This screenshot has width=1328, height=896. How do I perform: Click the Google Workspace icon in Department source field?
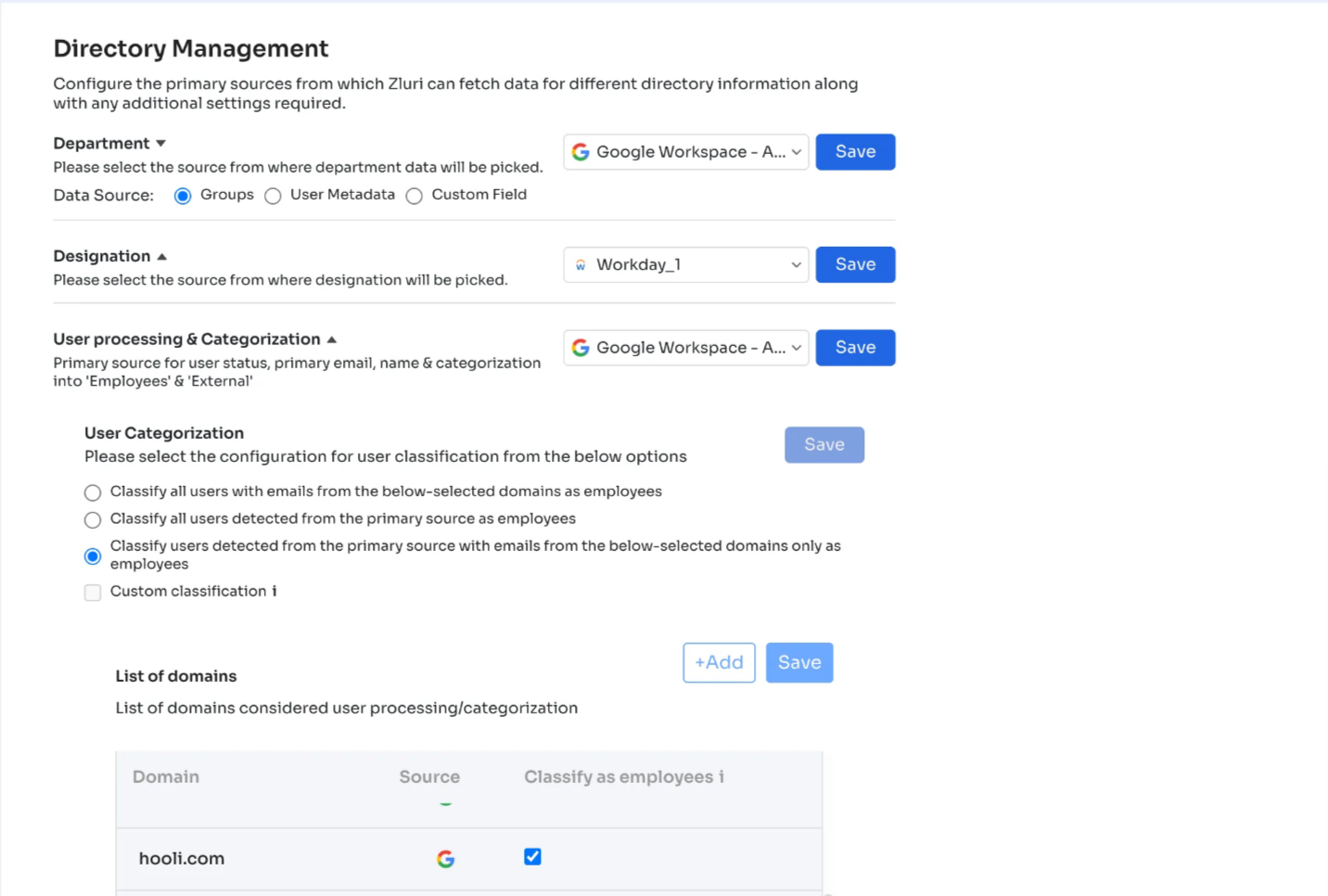pos(581,151)
